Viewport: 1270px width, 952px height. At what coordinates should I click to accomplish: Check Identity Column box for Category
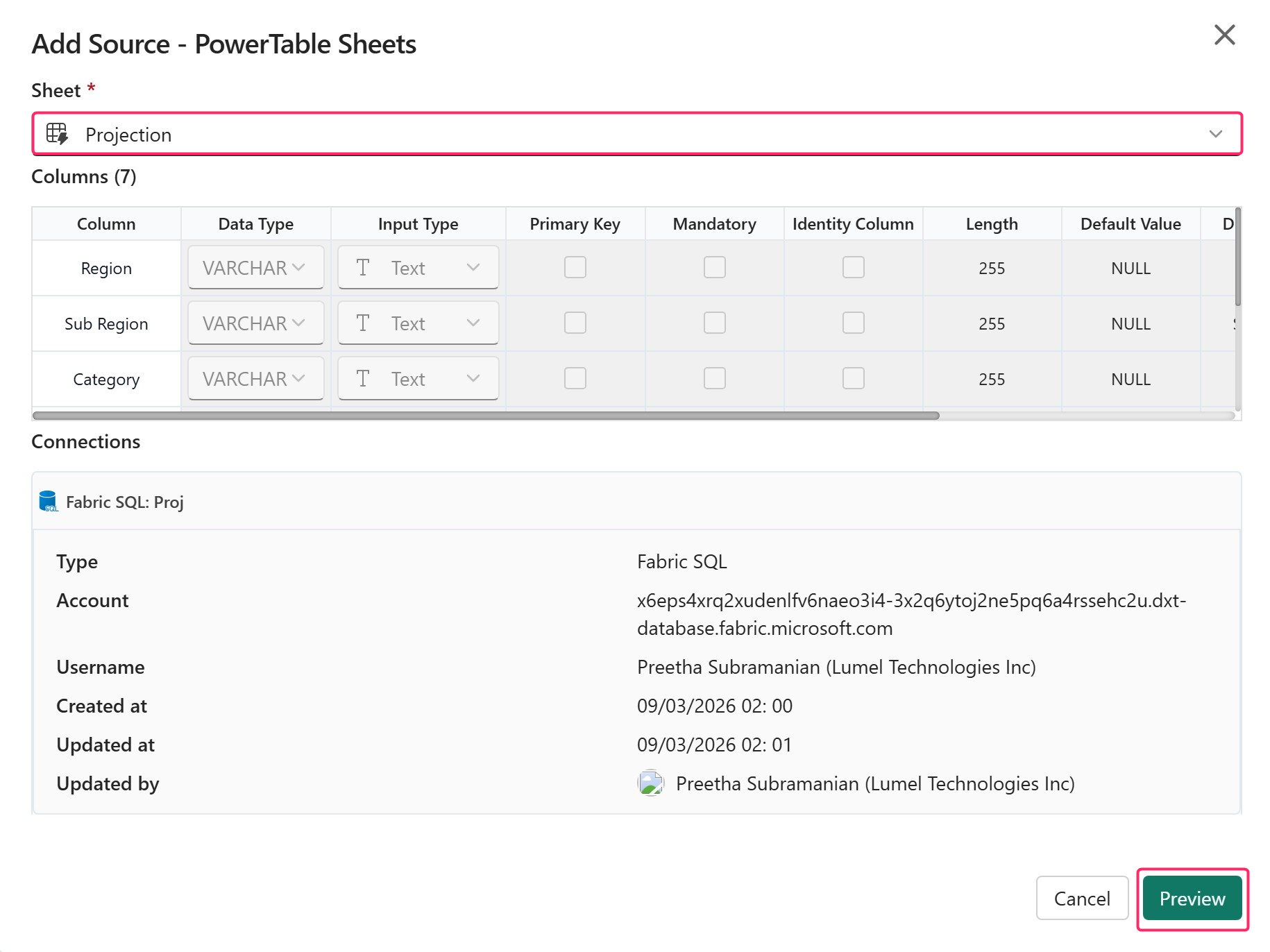(x=853, y=379)
